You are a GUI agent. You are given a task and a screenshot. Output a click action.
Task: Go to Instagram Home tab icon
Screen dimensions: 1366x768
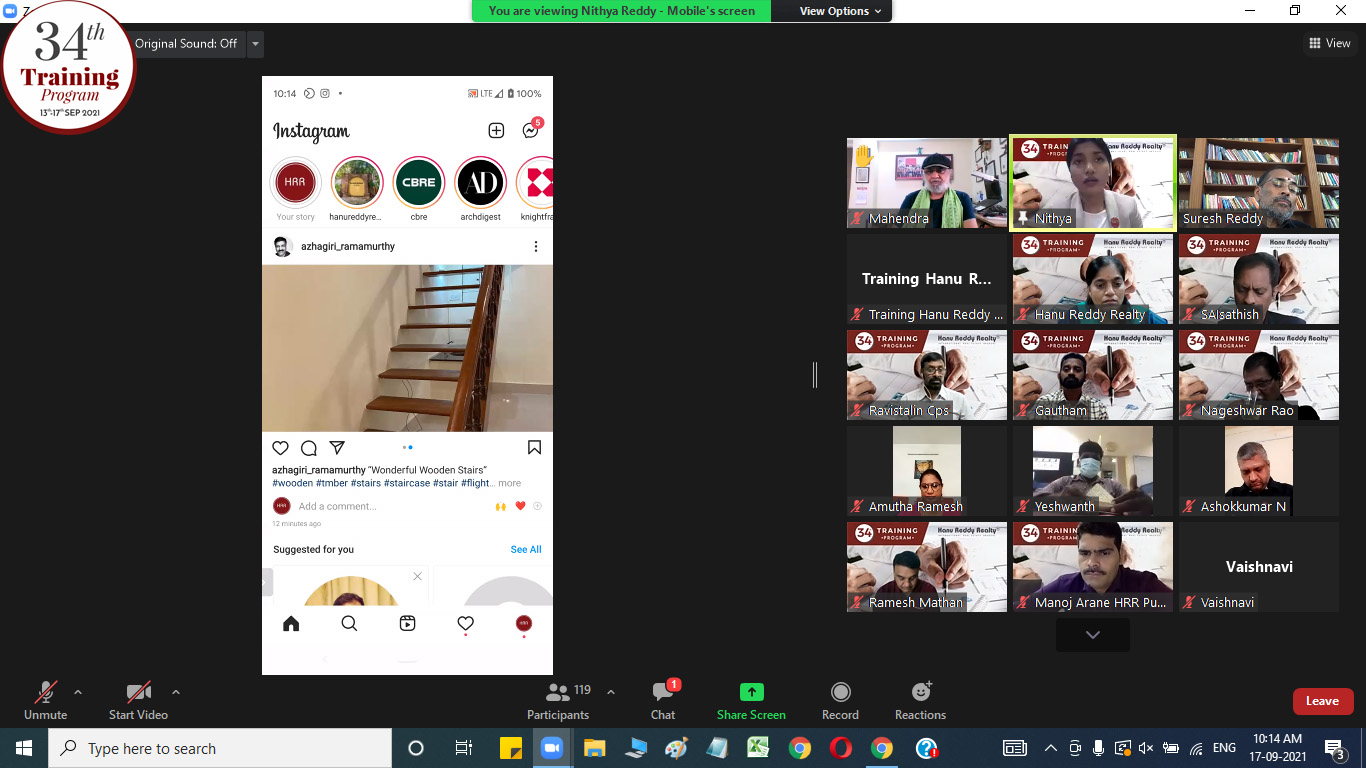[291, 624]
